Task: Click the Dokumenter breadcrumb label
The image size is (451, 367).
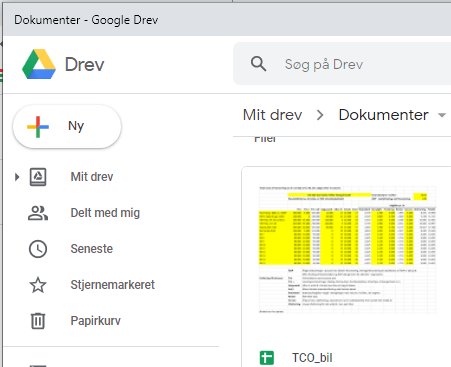Action: 383,115
